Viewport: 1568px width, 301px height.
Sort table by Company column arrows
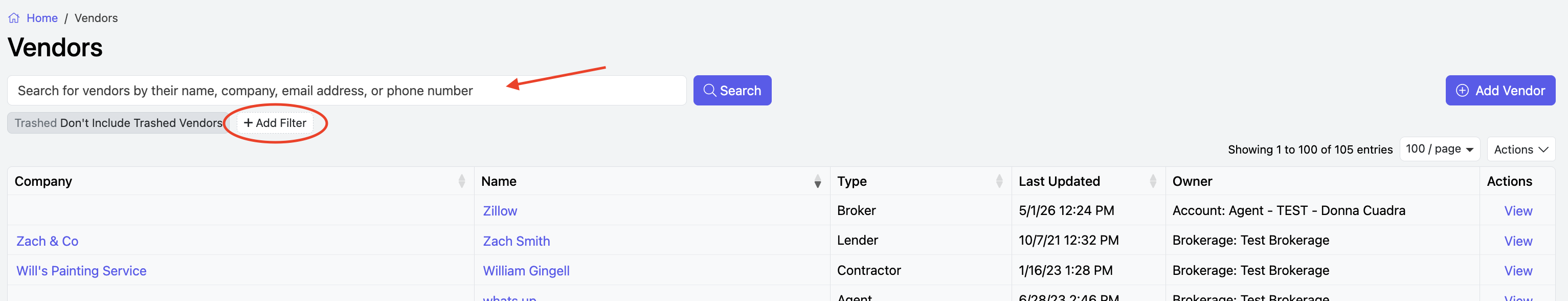tap(461, 181)
